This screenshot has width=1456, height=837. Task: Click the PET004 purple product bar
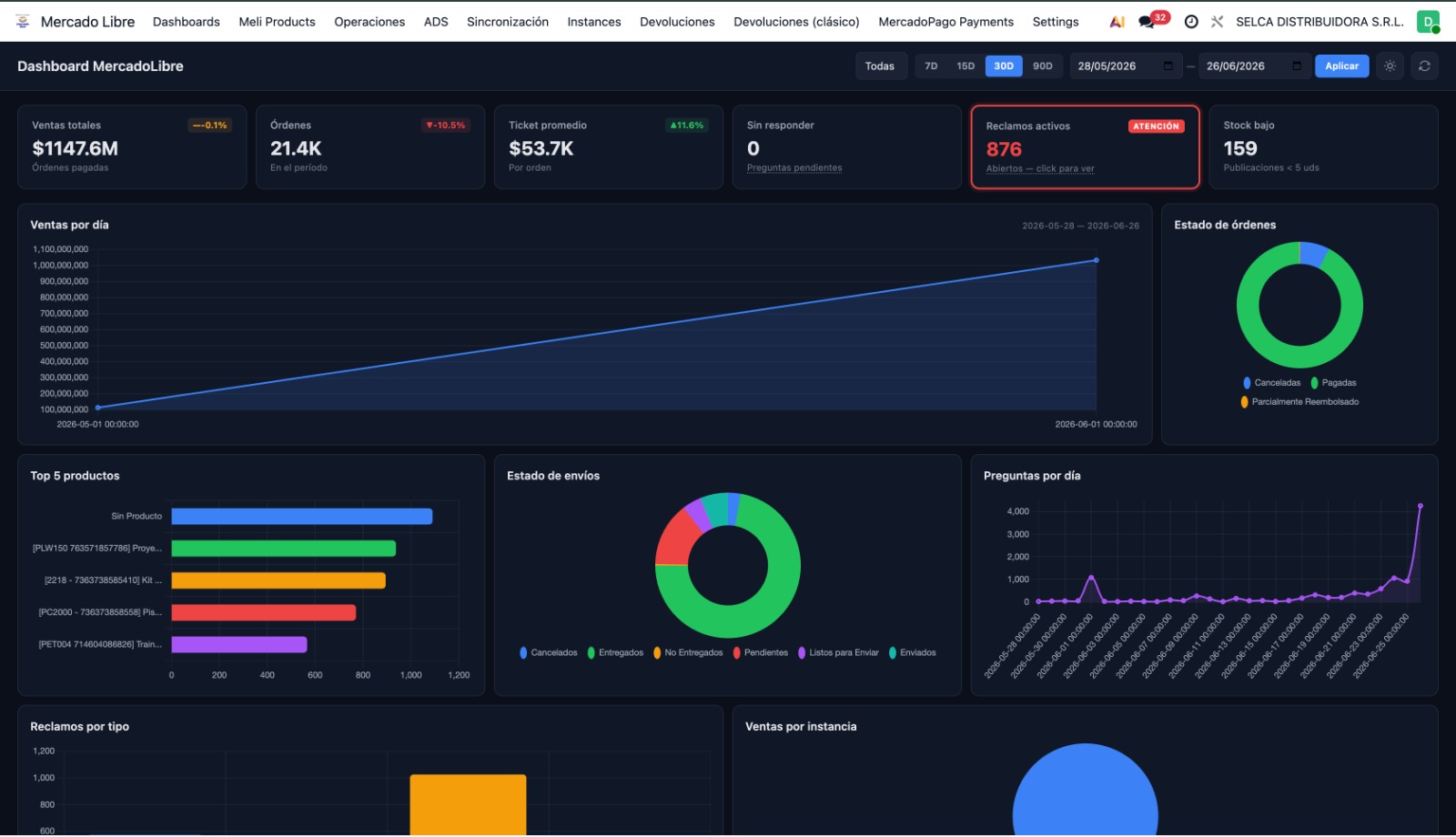click(239, 644)
